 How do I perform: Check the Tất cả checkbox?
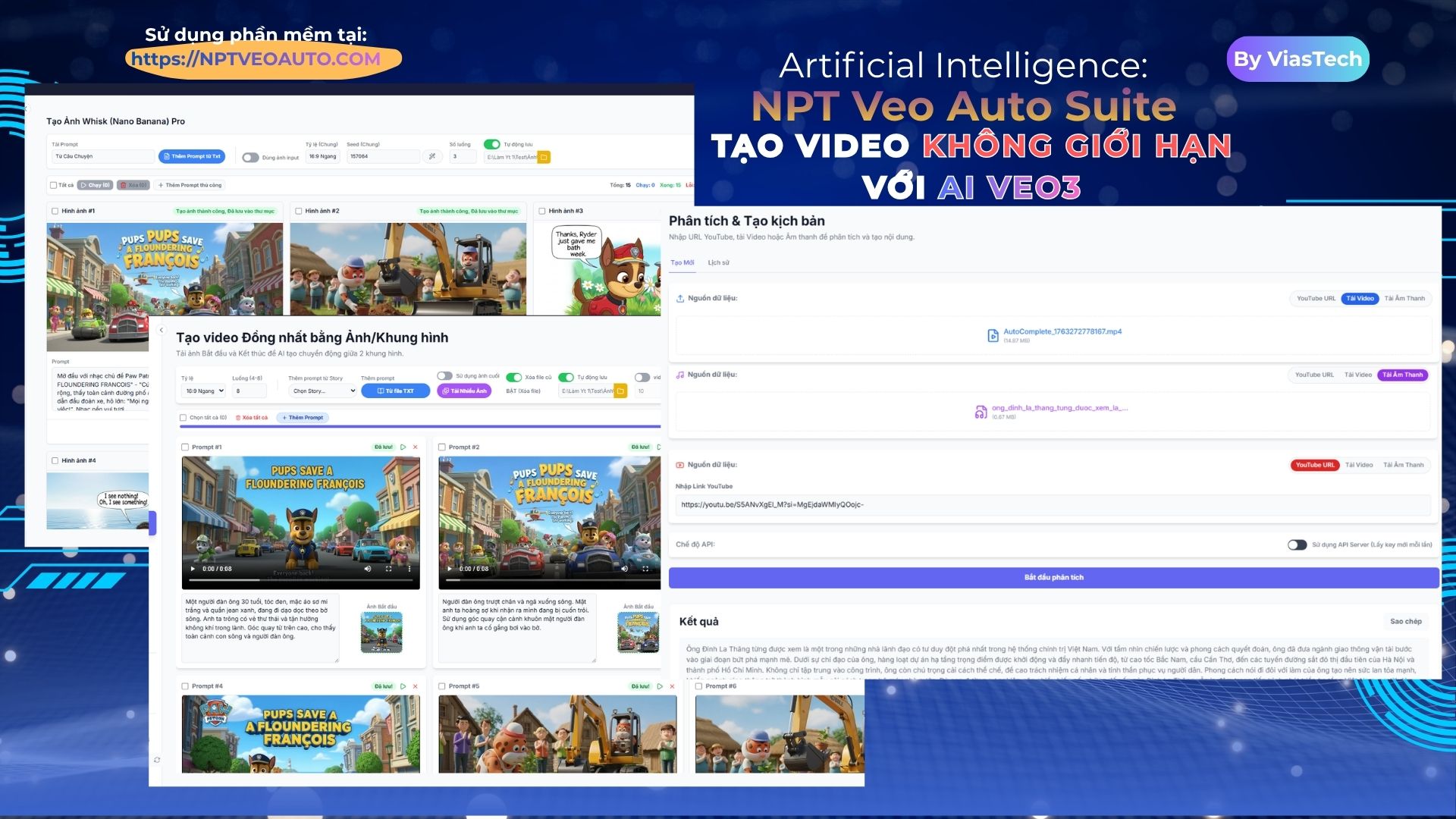coord(54,185)
